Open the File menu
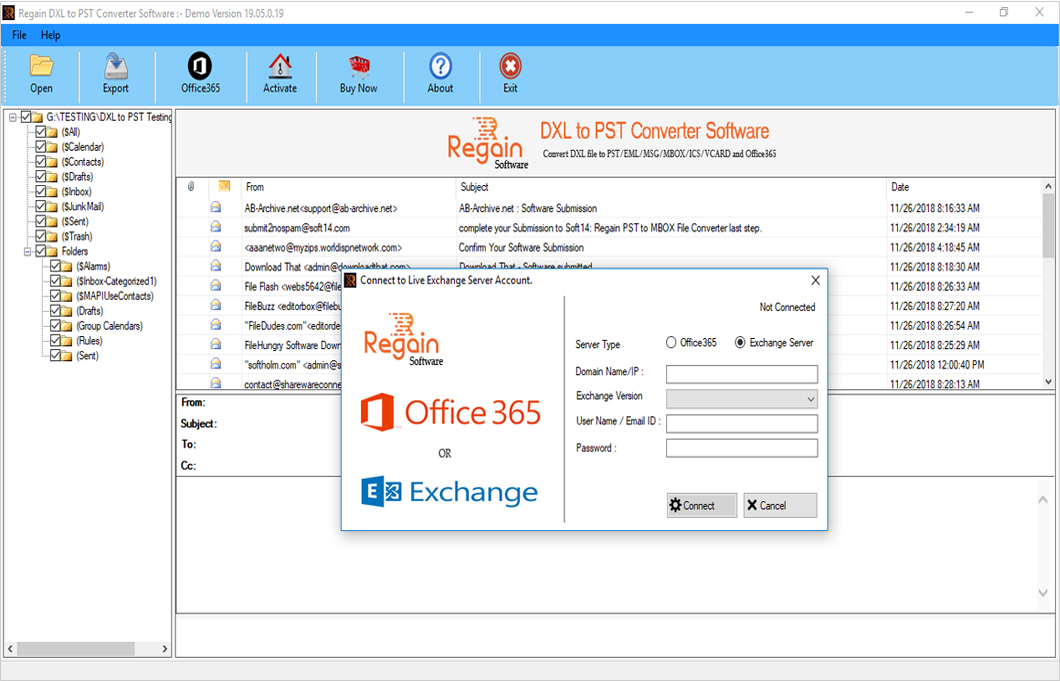1060x681 pixels. point(18,34)
